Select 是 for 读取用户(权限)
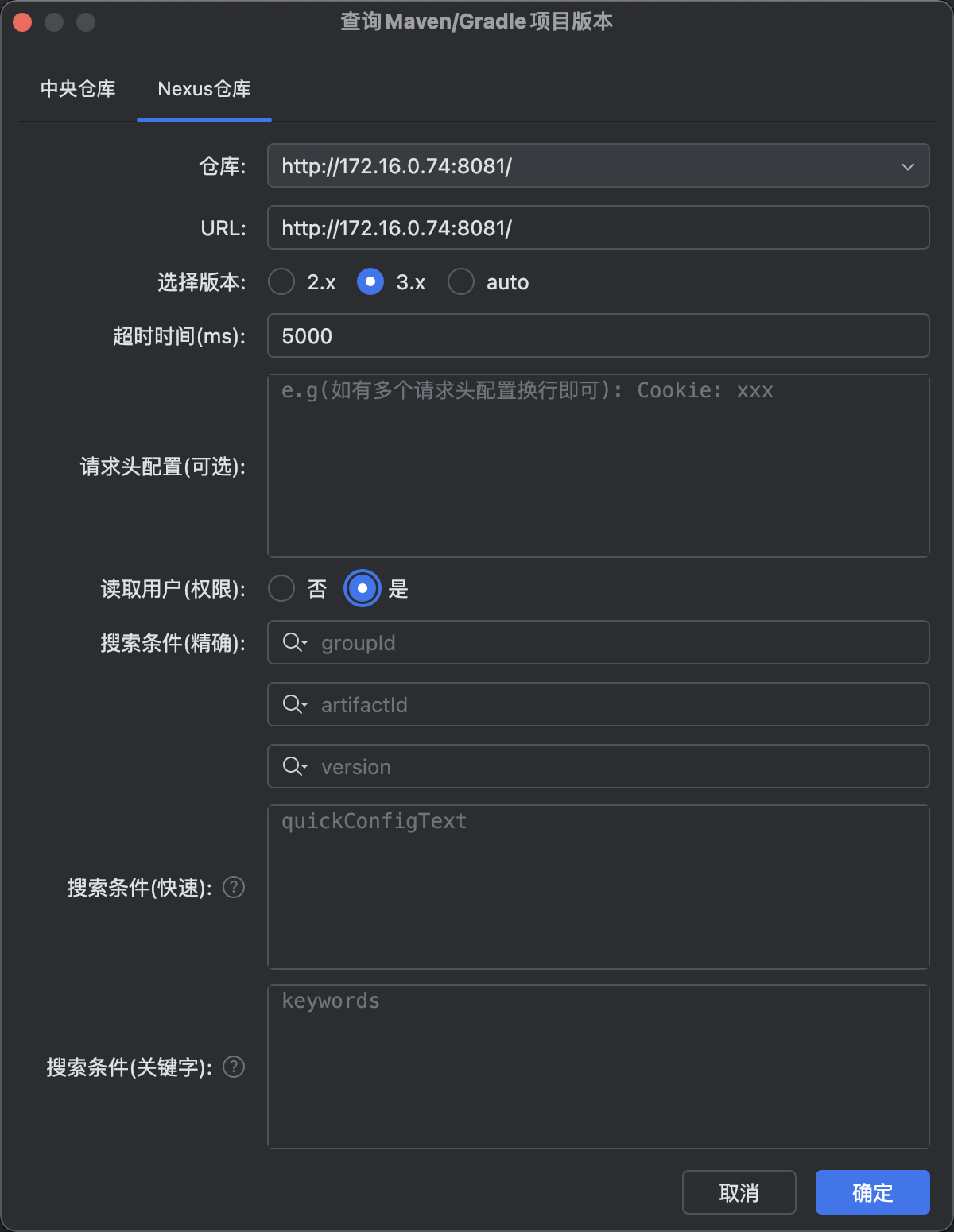Screen dimensions: 954x1232 363,588
